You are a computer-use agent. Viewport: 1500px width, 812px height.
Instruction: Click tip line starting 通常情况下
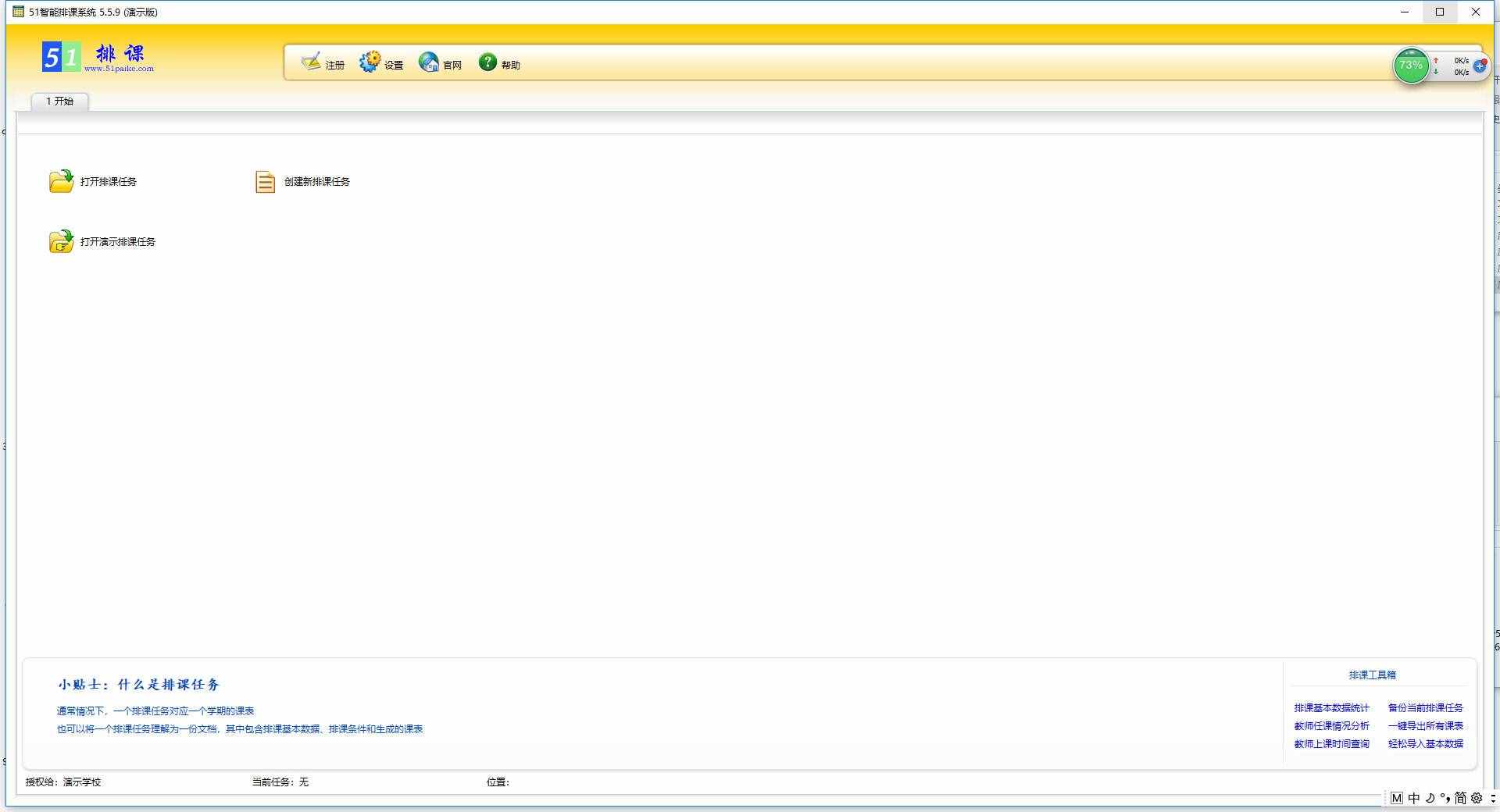tap(155, 711)
